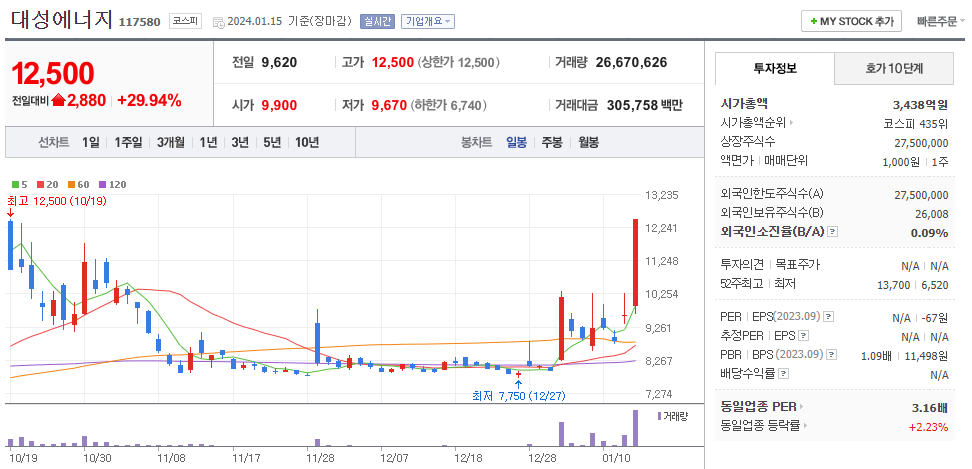Switch to the 호가10단계 tab
Viewport: 972px width, 469px height.
tap(894, 68)
